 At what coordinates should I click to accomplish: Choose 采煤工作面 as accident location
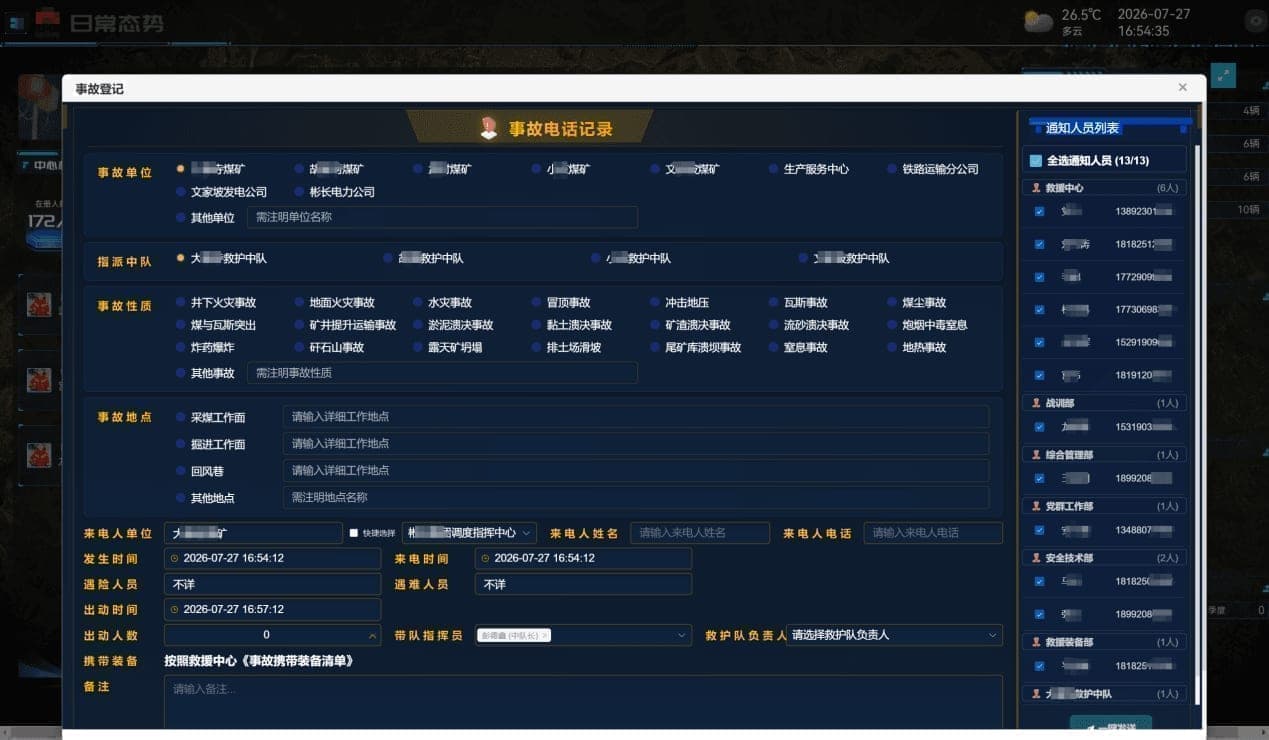coord(211,417)
